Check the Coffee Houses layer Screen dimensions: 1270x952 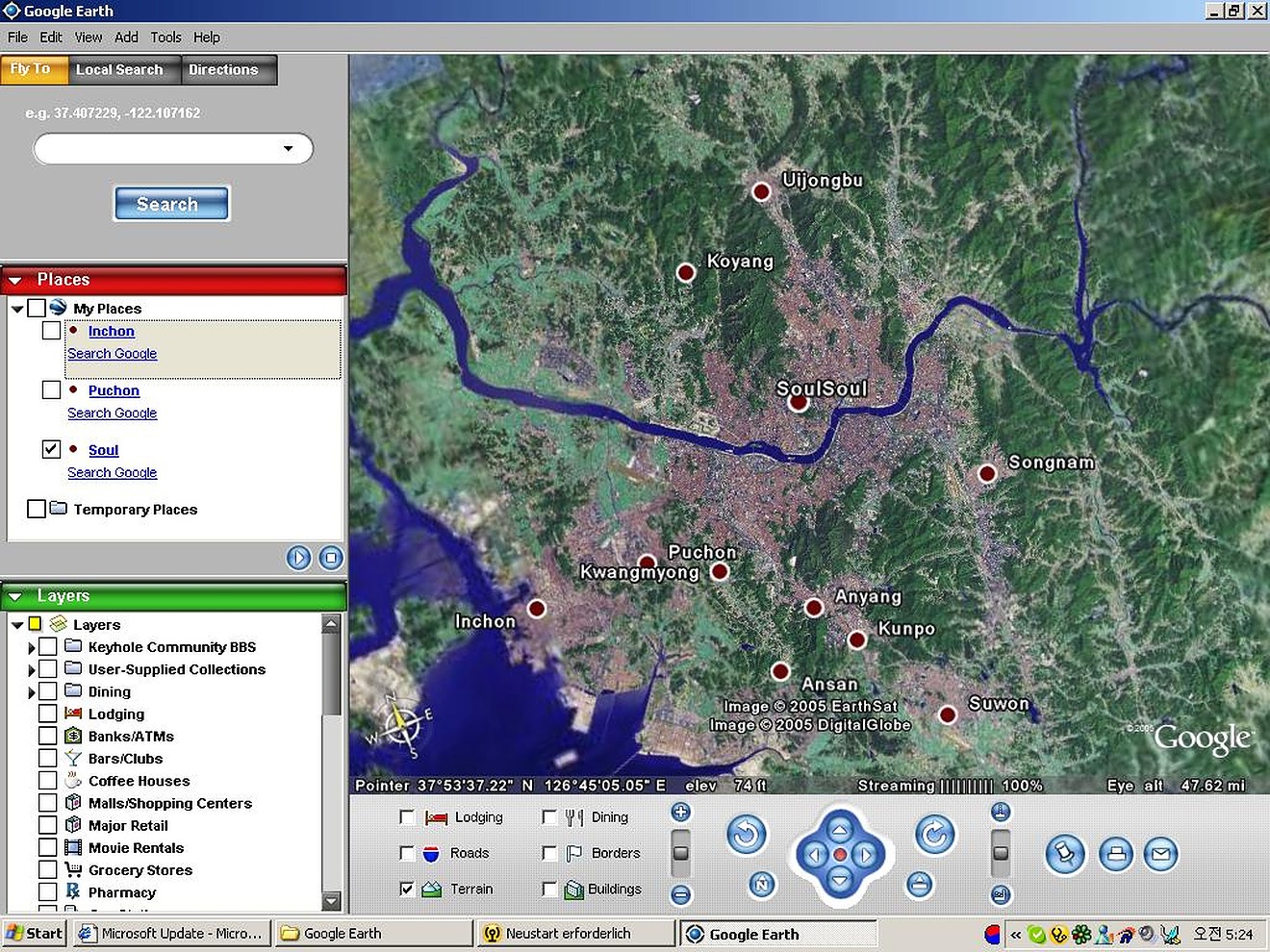[x=48, y=780]
